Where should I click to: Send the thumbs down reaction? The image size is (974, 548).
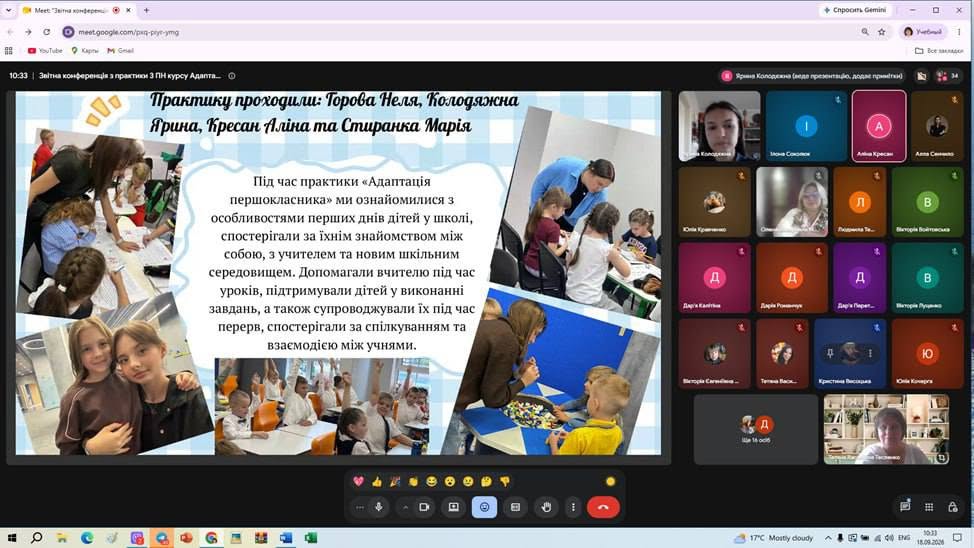[505, 482]
